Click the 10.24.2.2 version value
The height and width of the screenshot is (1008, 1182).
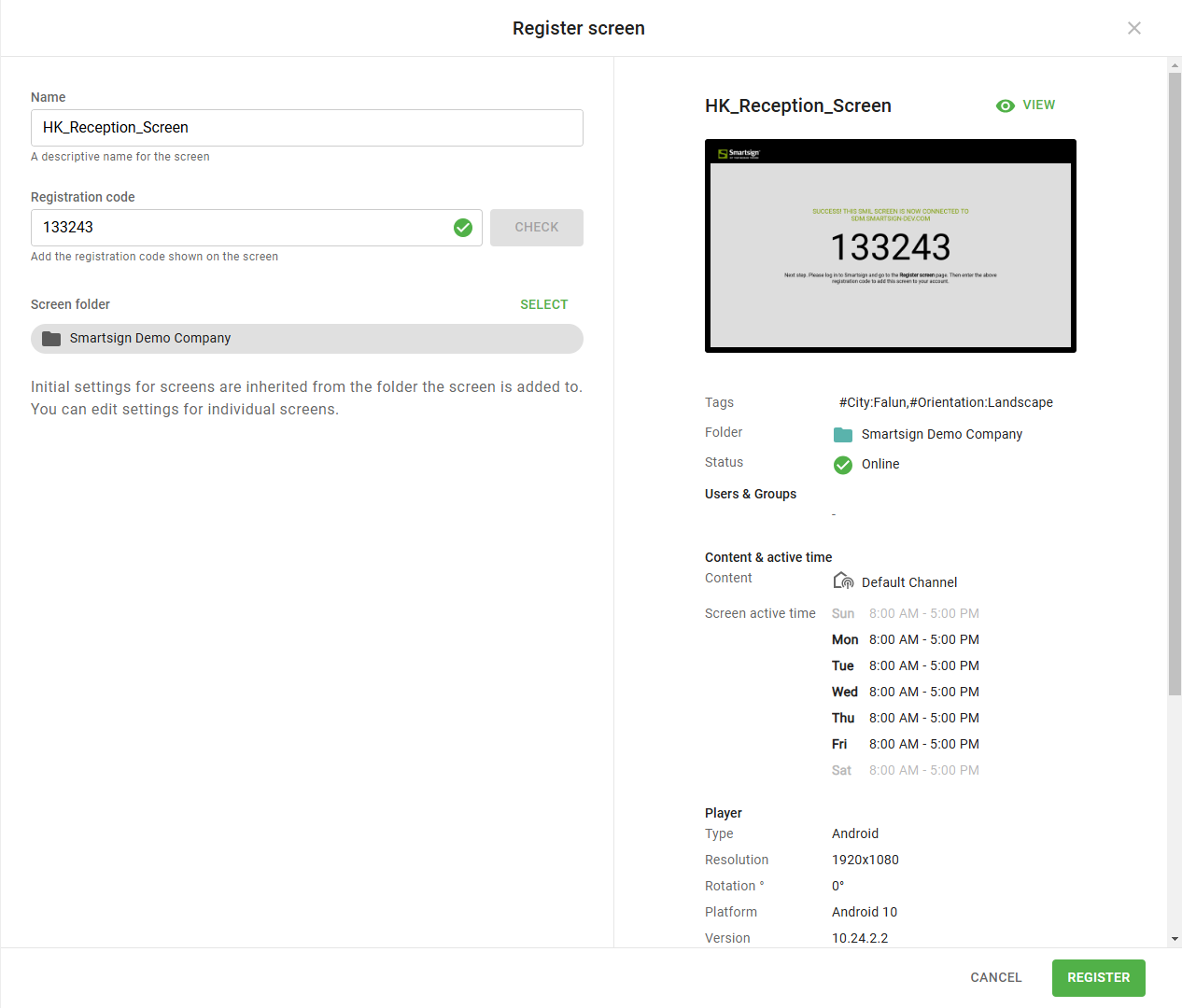click(860, 938)
